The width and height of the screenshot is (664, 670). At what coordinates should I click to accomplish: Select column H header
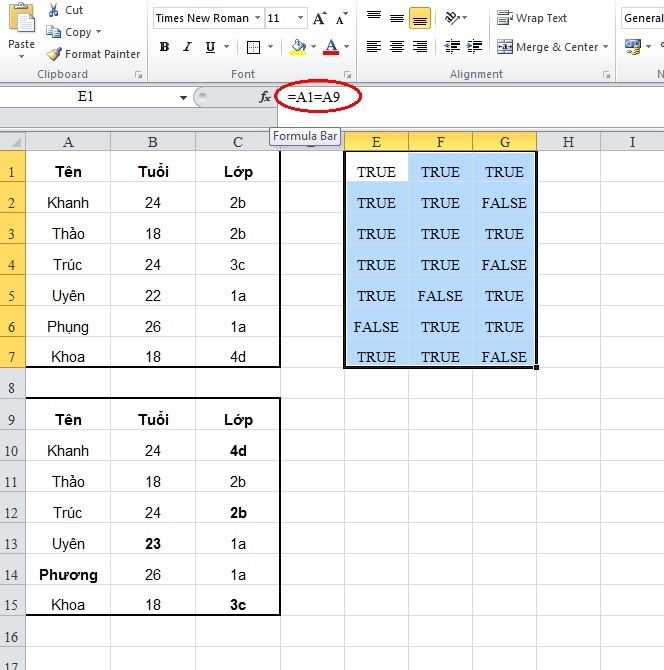click(568, 142)
